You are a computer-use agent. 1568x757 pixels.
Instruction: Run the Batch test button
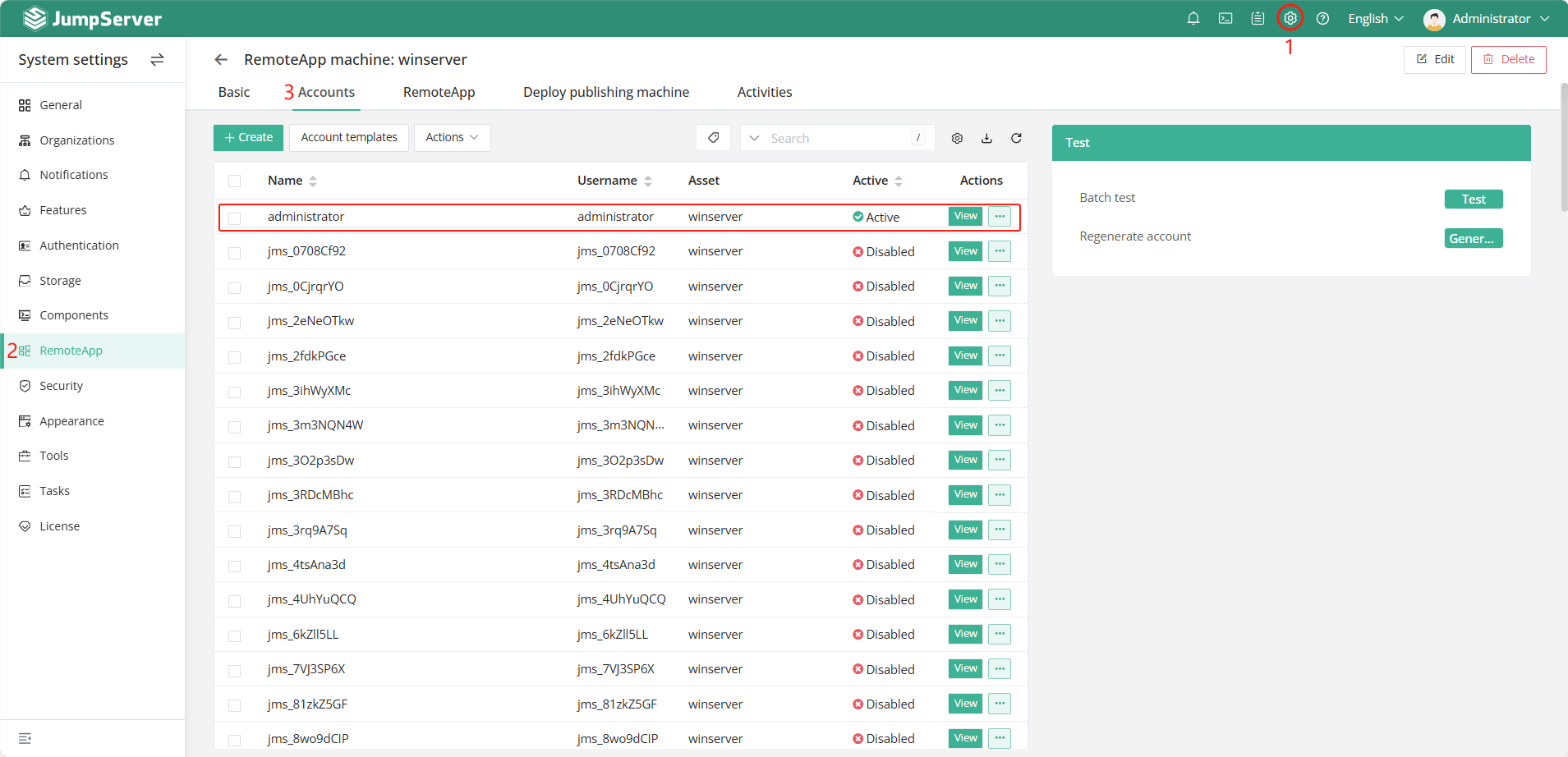point(1474,199)
